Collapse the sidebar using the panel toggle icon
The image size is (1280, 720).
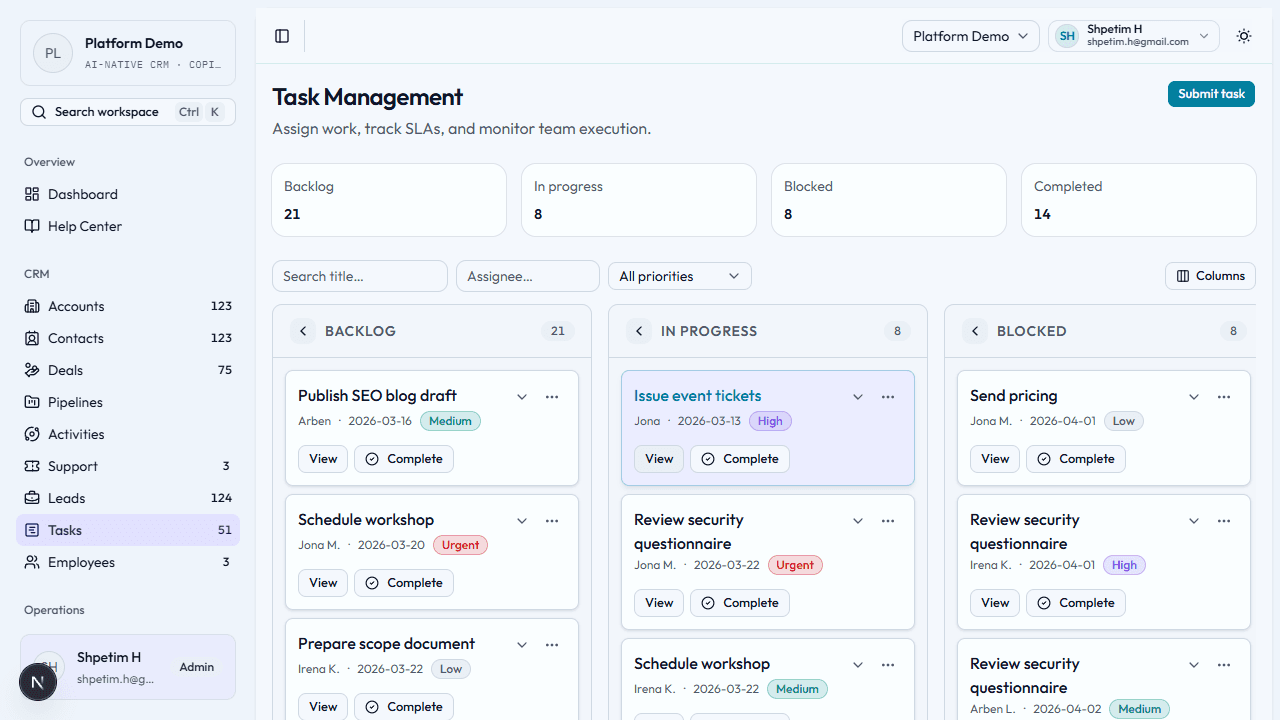coord(281,36)
